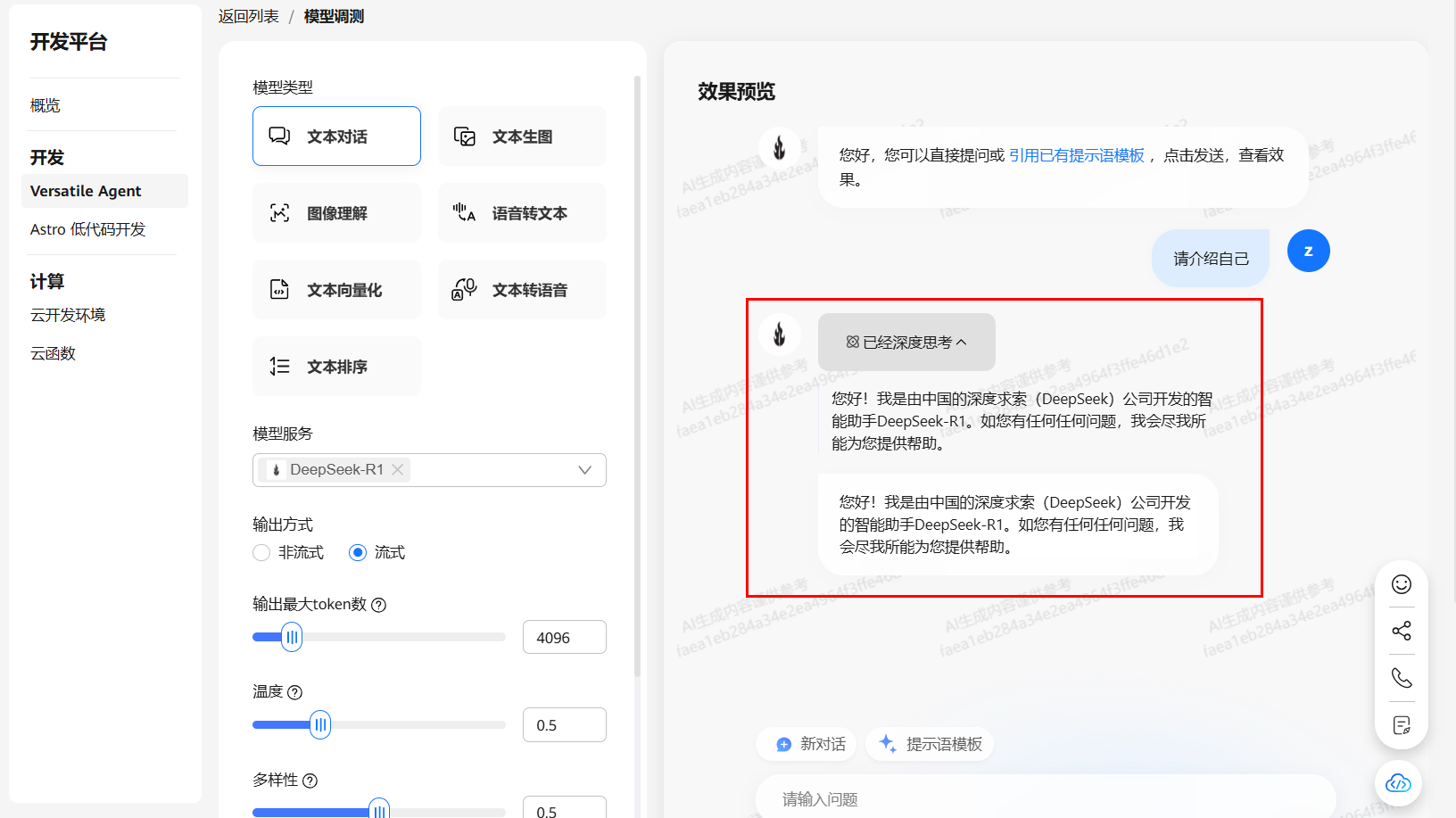Click the 文本对话 chat bubble icon

[279, 136]
